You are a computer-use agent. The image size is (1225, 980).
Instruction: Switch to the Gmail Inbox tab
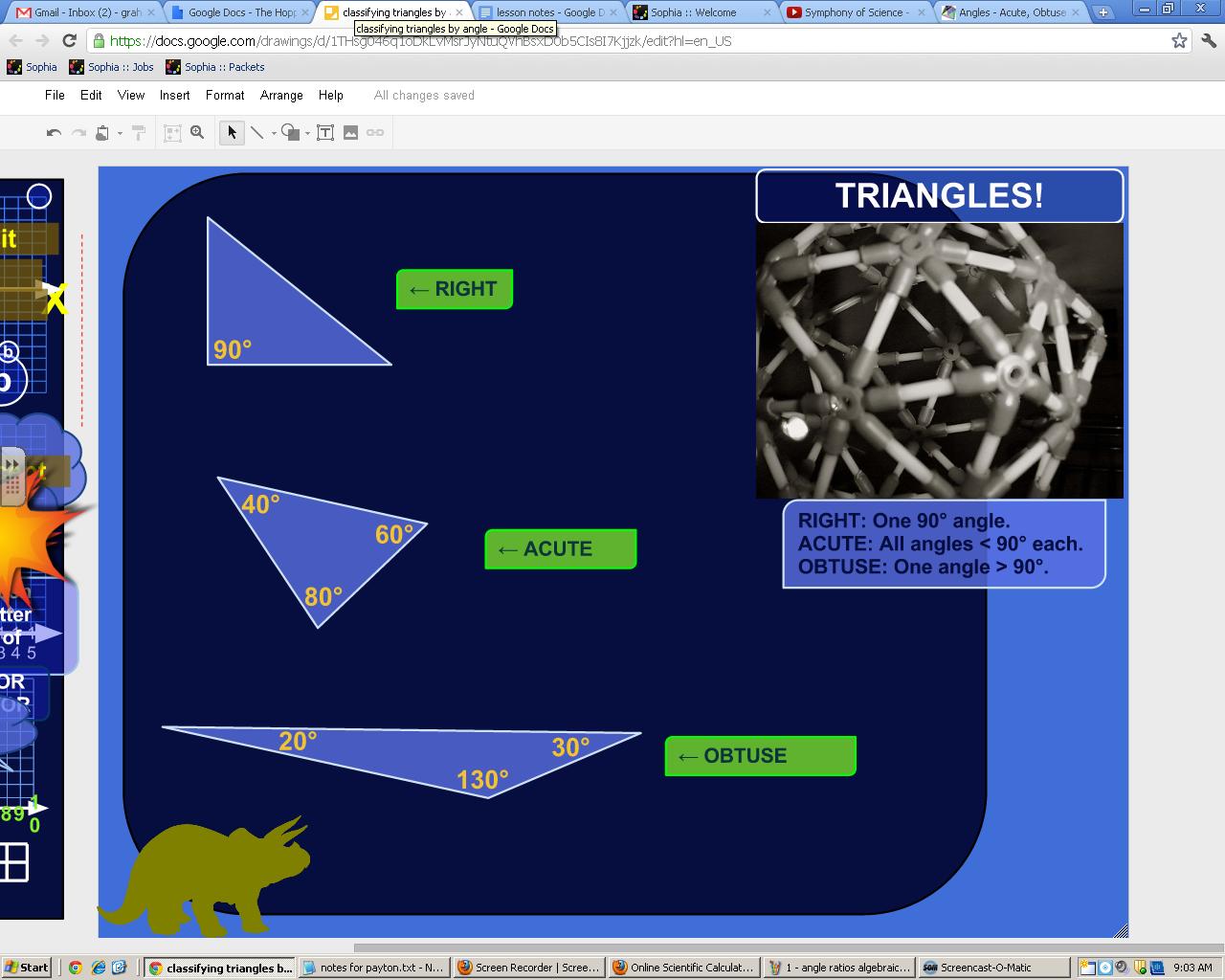(82, 12)
